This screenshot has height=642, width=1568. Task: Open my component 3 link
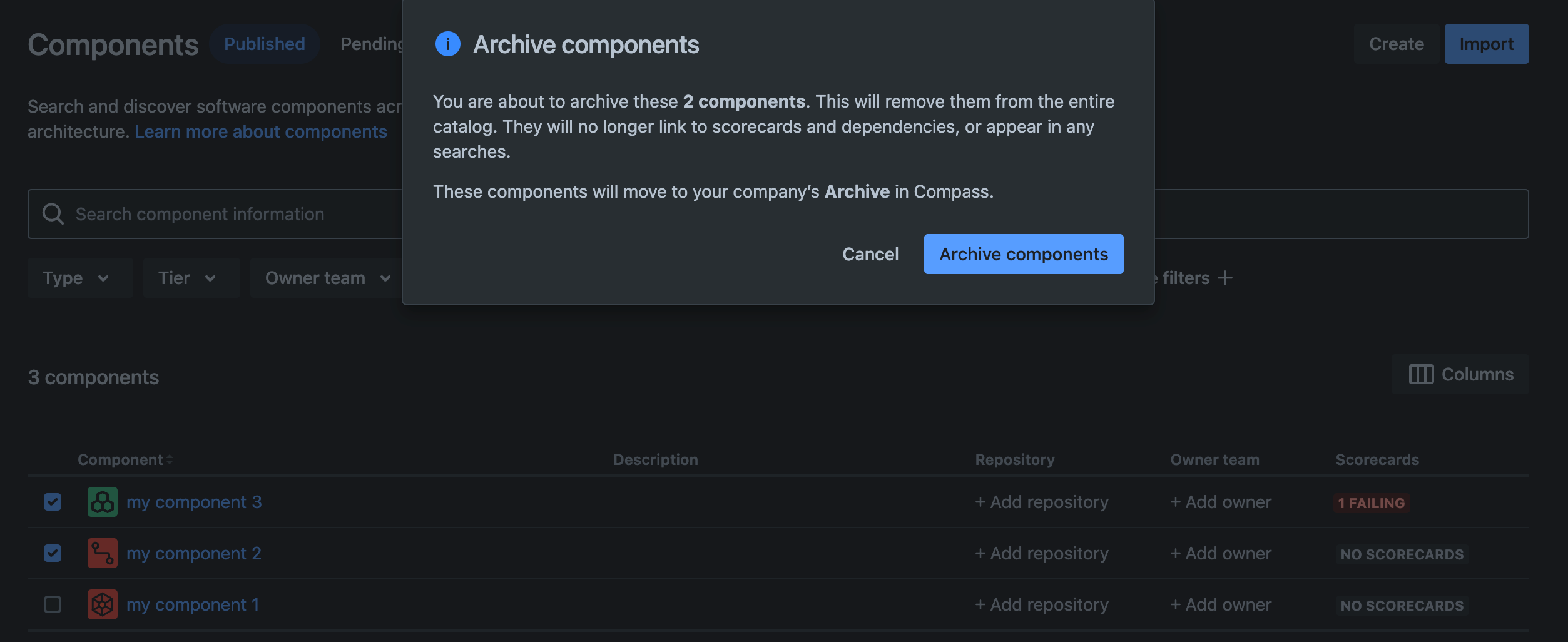pyautogui.click(x=194, y=502)
